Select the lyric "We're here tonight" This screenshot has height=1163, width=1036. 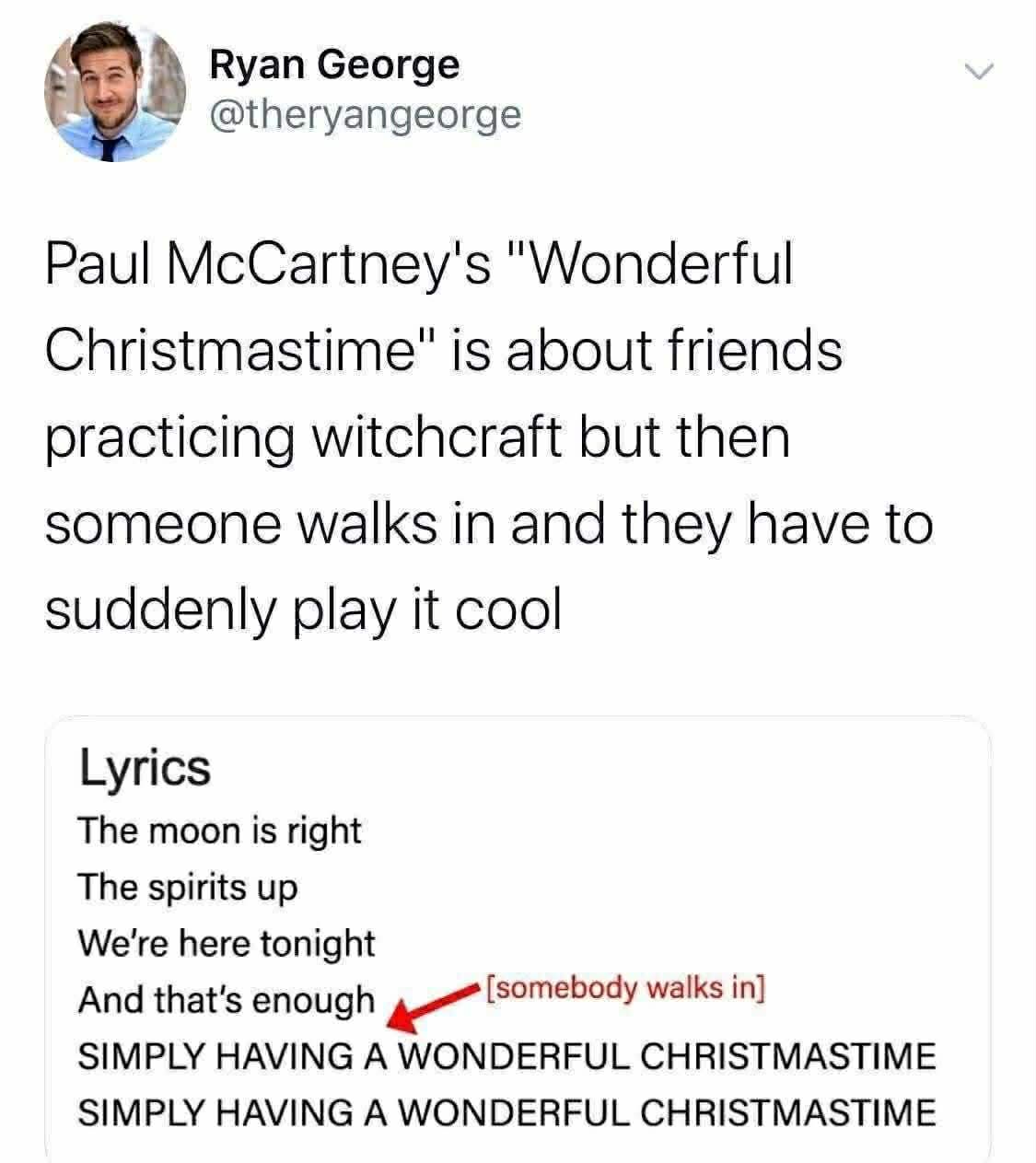227,943
